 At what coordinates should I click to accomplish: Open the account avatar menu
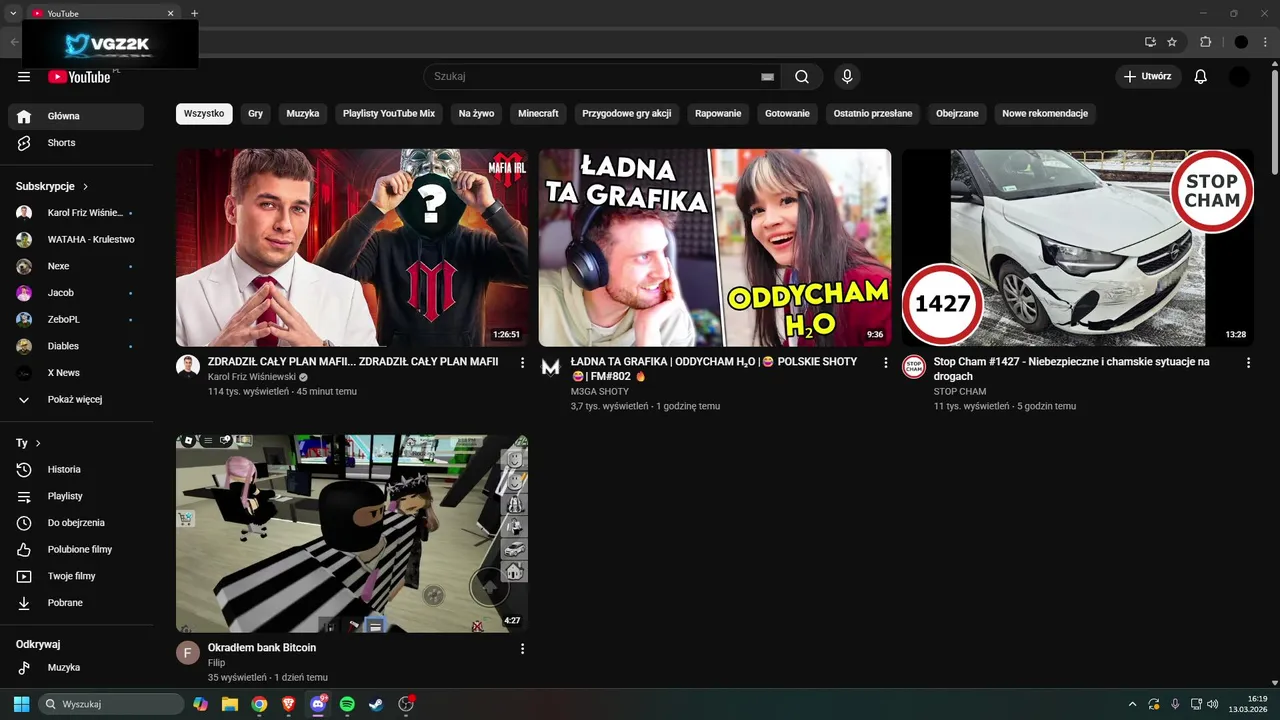1239,77
